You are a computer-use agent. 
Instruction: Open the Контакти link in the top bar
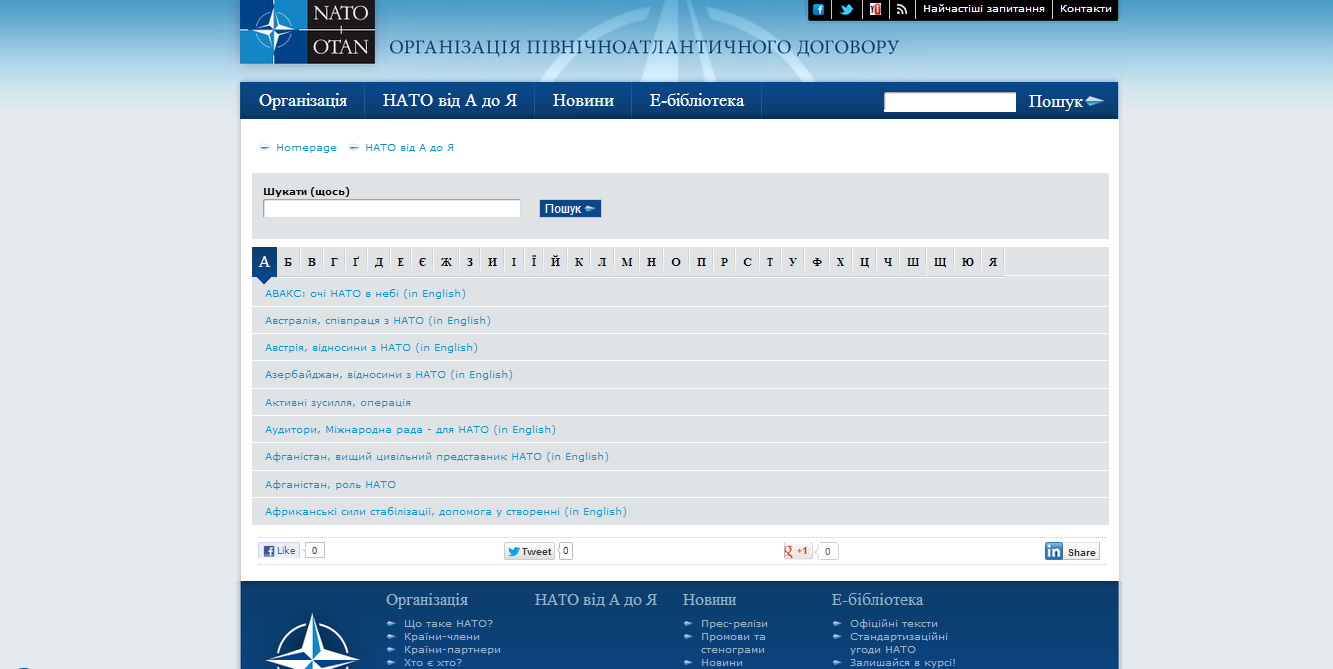point(1085,8)
